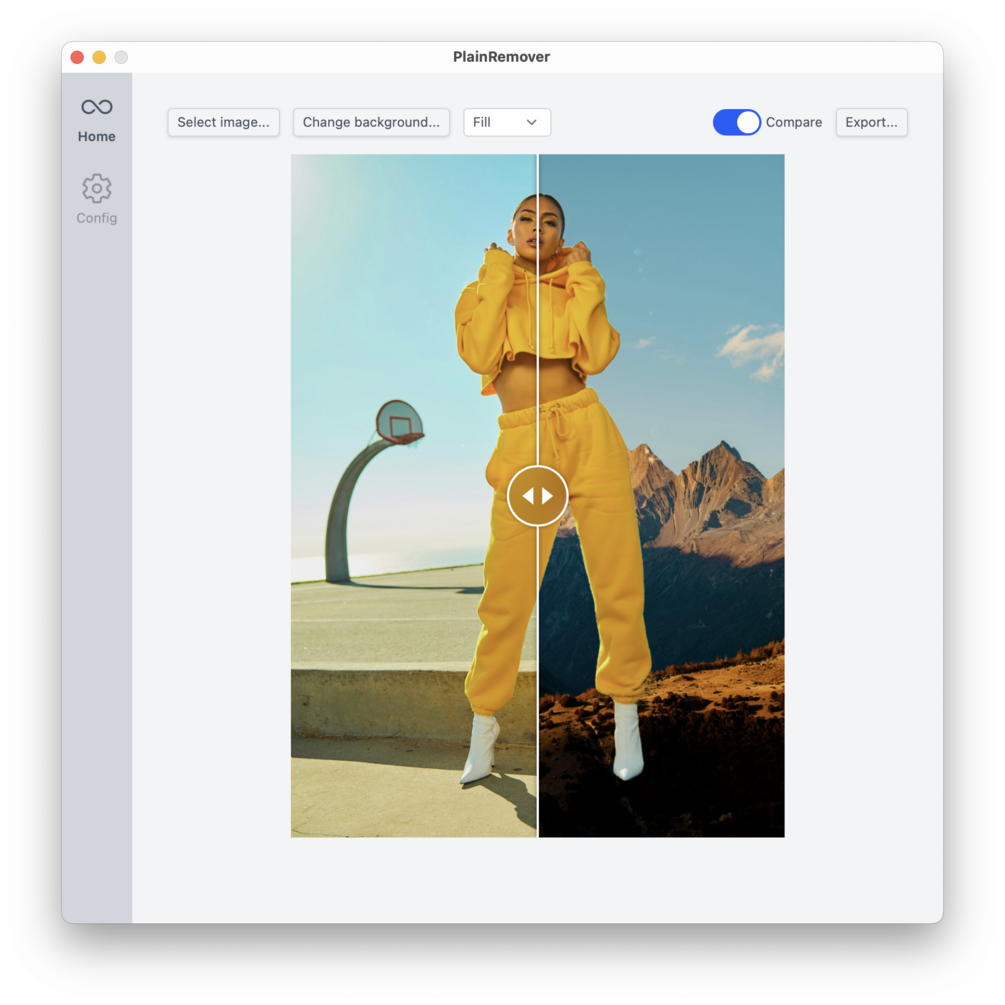
Task: Turn off the Compare toggle switch
Action: pyautogui.click(x=736, y=122)
